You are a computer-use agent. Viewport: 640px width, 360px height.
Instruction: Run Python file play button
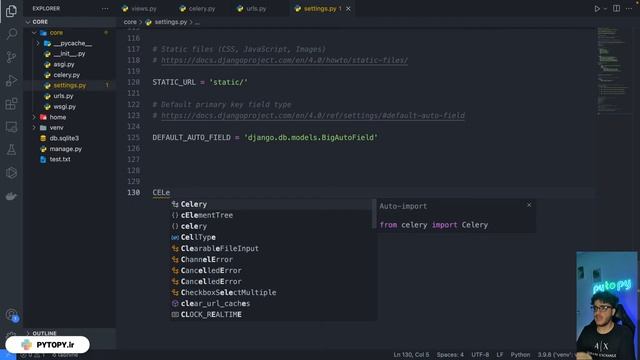point(597,9)
